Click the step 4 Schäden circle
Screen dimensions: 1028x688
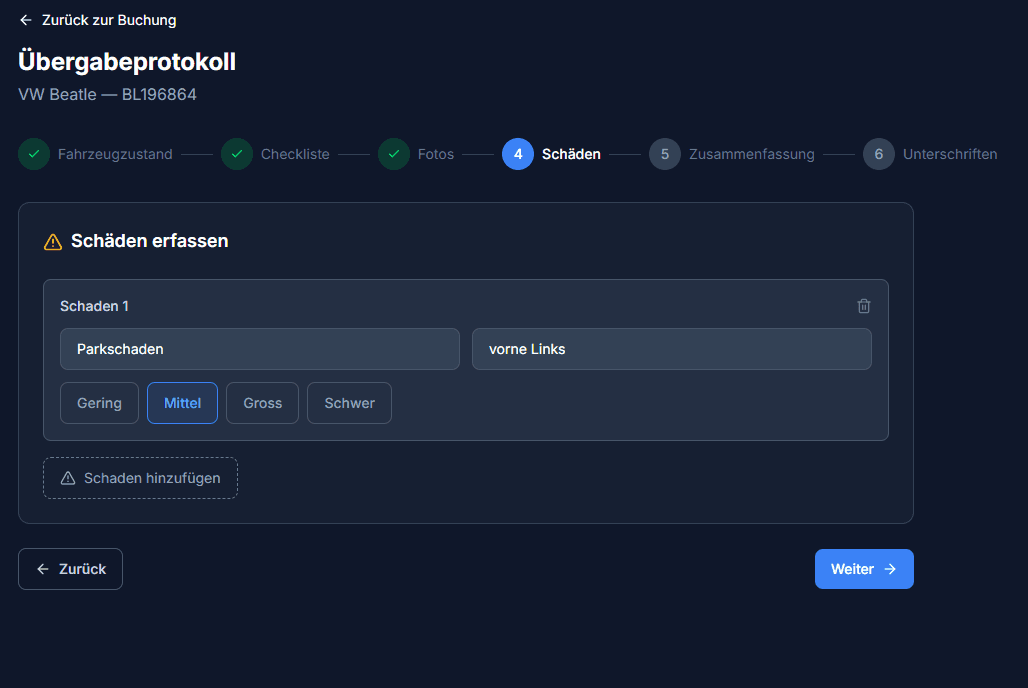(518, 154)
